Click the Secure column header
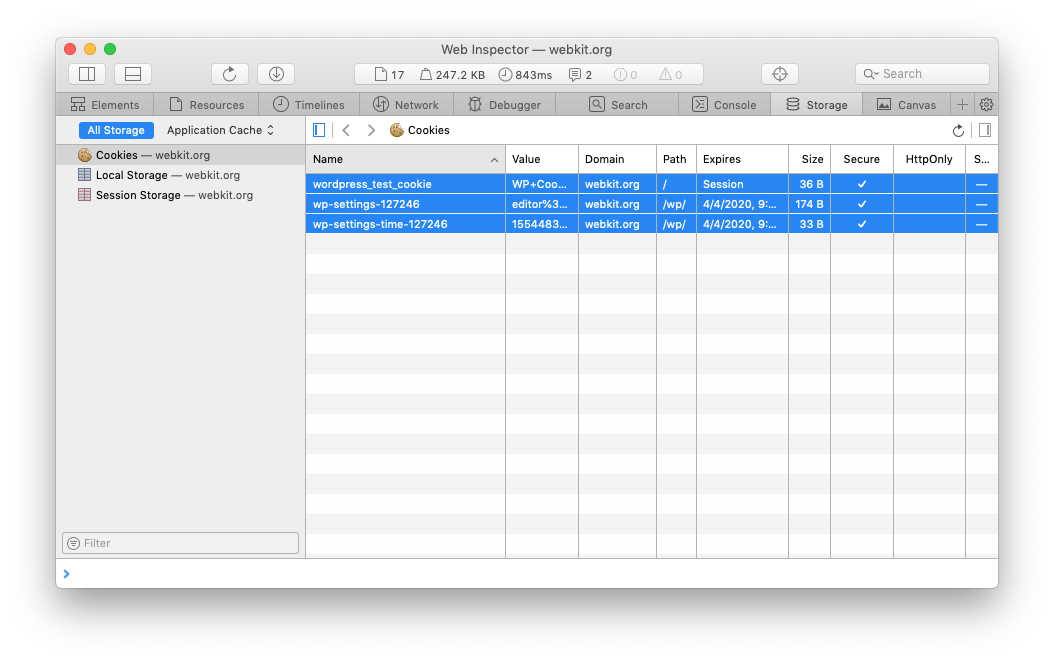This screenshot has height=662, width=1054. pyautogui.click(x=862, y=159)
